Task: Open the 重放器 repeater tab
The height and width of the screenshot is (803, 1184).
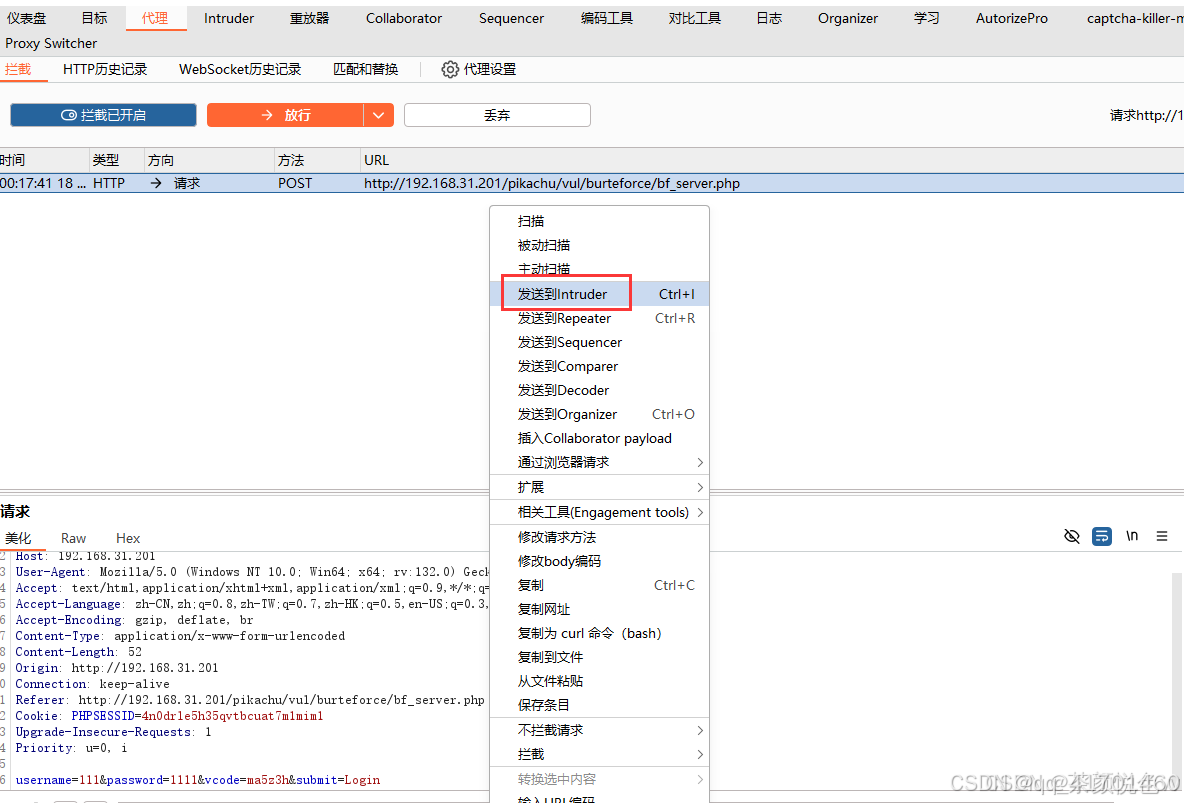Action: tap(310, 18)
